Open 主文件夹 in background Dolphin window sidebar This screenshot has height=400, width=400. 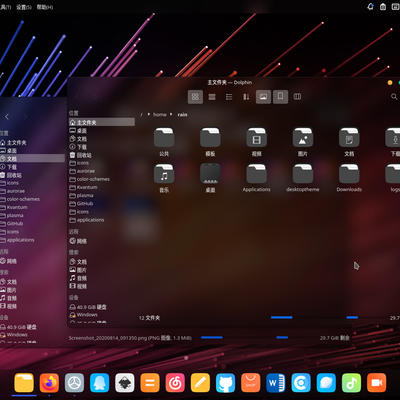32,142
